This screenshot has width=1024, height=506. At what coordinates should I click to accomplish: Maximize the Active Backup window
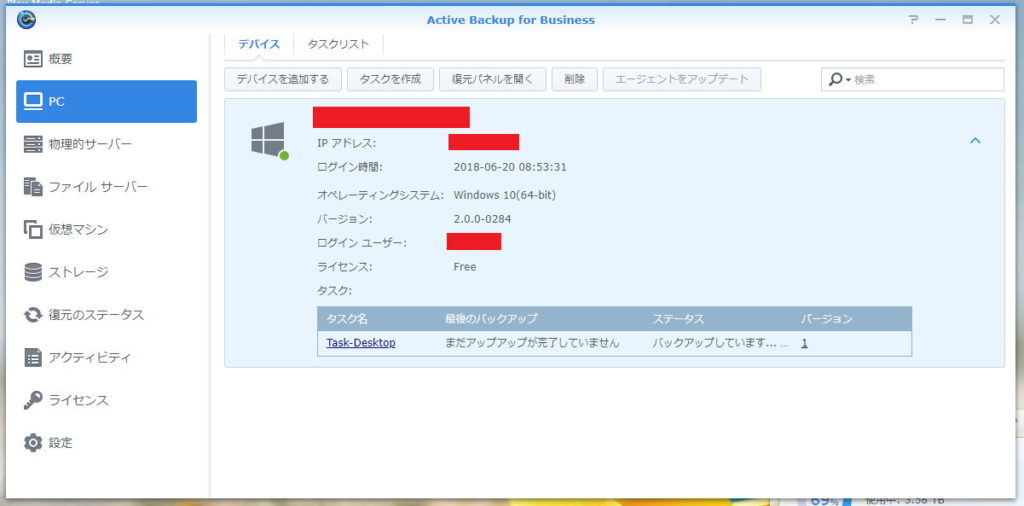pyautogui.click(x=967, y=20)
